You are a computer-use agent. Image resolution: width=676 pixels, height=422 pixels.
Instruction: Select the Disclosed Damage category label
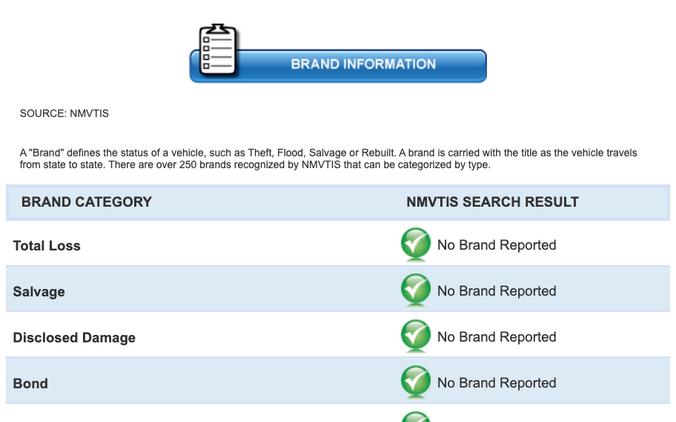click(x=74, y=338)
